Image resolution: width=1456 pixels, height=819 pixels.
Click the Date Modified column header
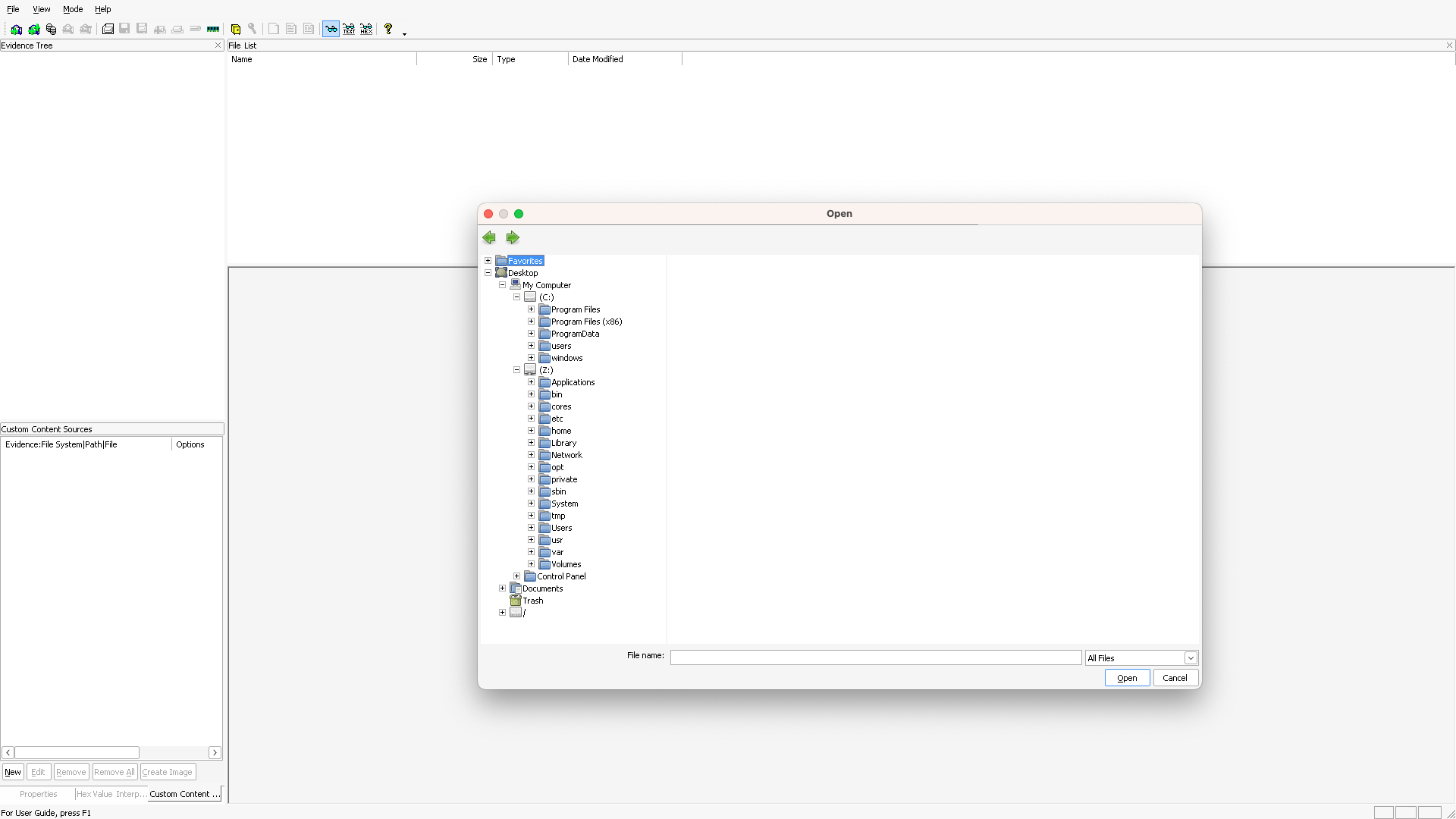(x=625, y=59)
